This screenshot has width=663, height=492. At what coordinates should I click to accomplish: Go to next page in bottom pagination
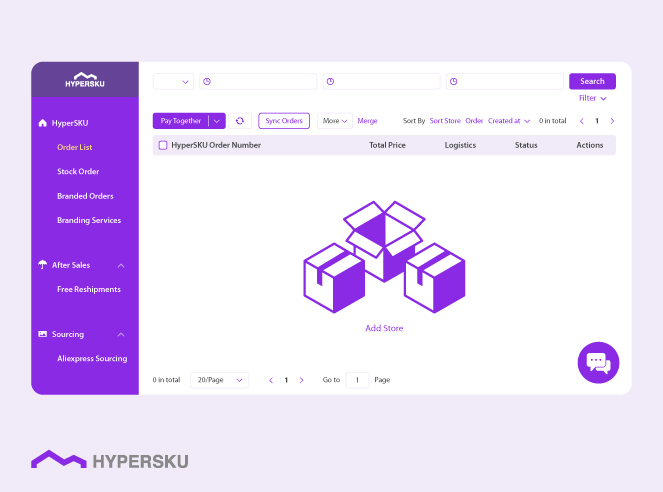coord(301,380)
